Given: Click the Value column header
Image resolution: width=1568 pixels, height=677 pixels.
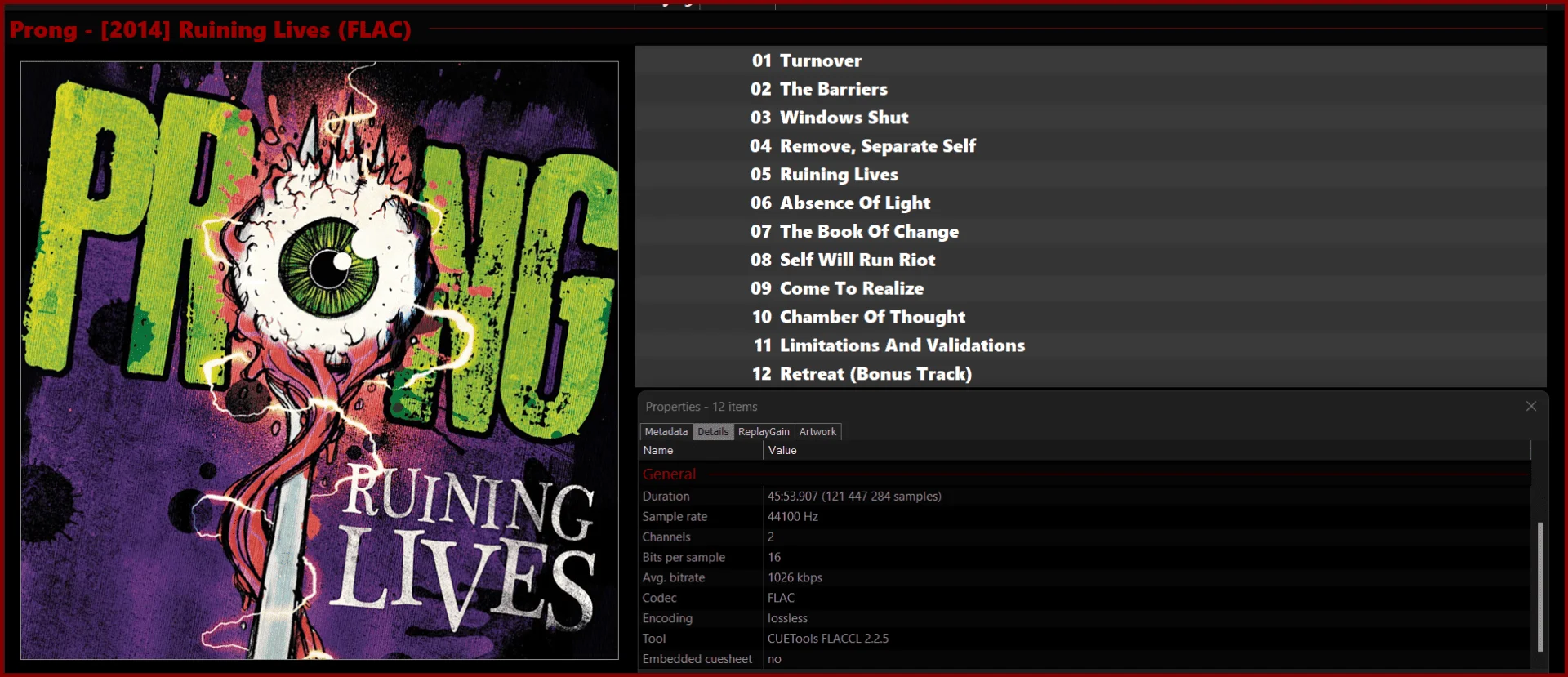Looking at the screenshot, I should point(1147,450).
